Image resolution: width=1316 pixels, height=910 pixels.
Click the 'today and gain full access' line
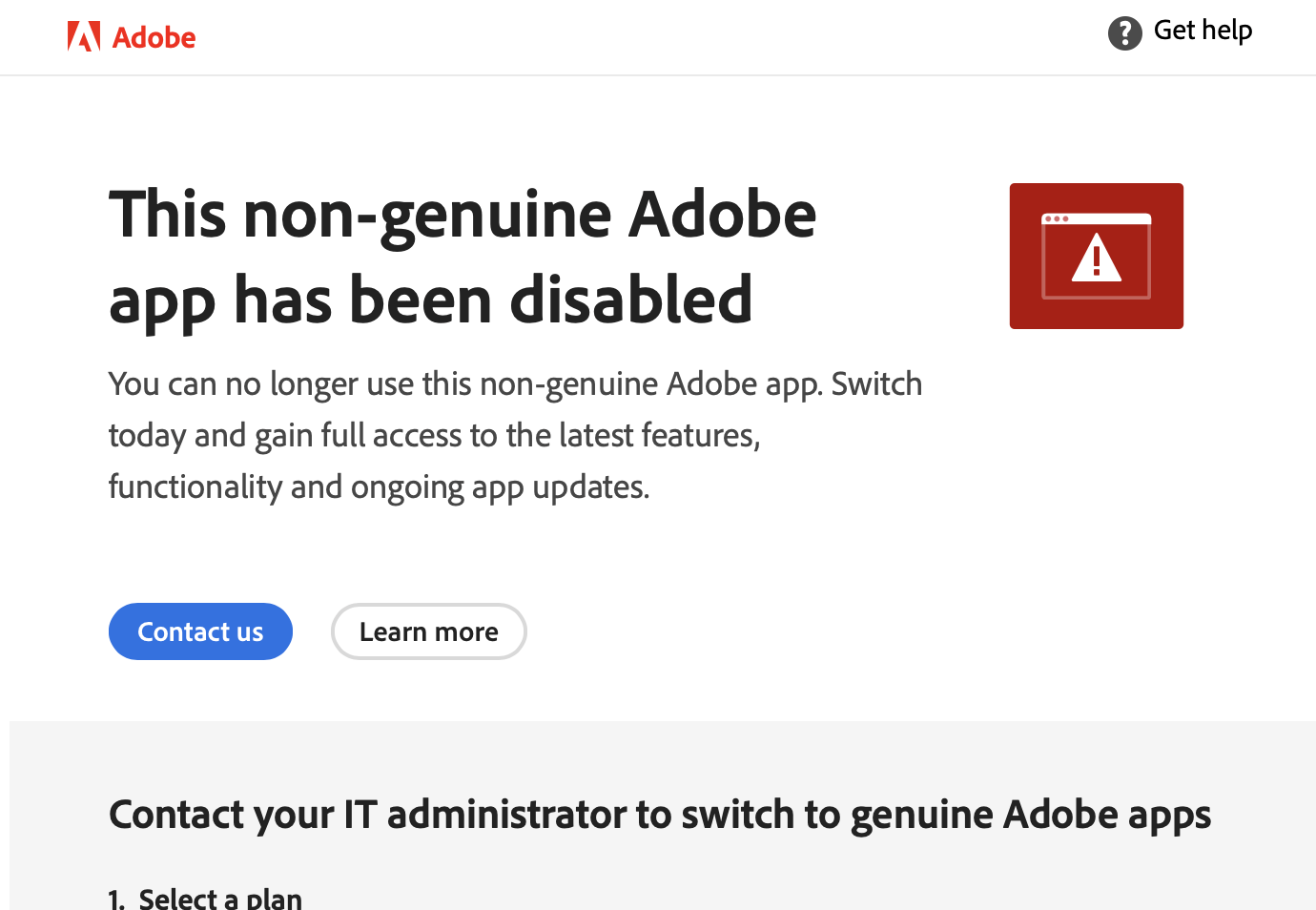tap(434, 436)
